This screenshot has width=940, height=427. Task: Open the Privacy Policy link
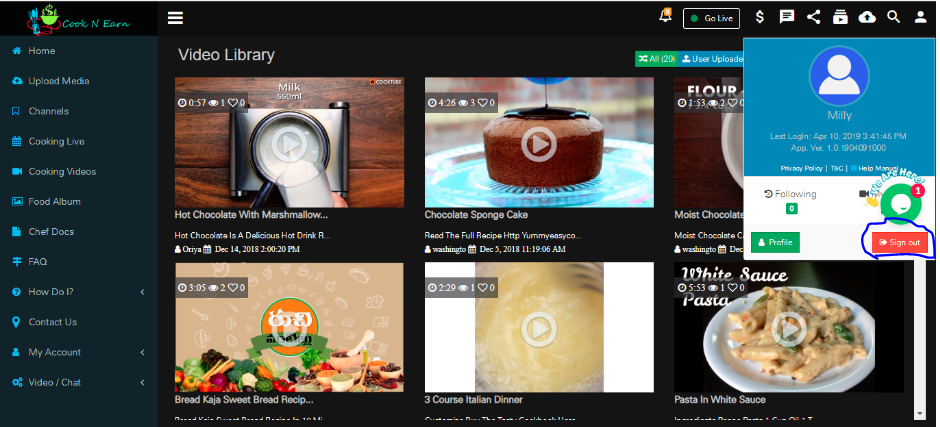pyautogui.click(x=802, y=169)
